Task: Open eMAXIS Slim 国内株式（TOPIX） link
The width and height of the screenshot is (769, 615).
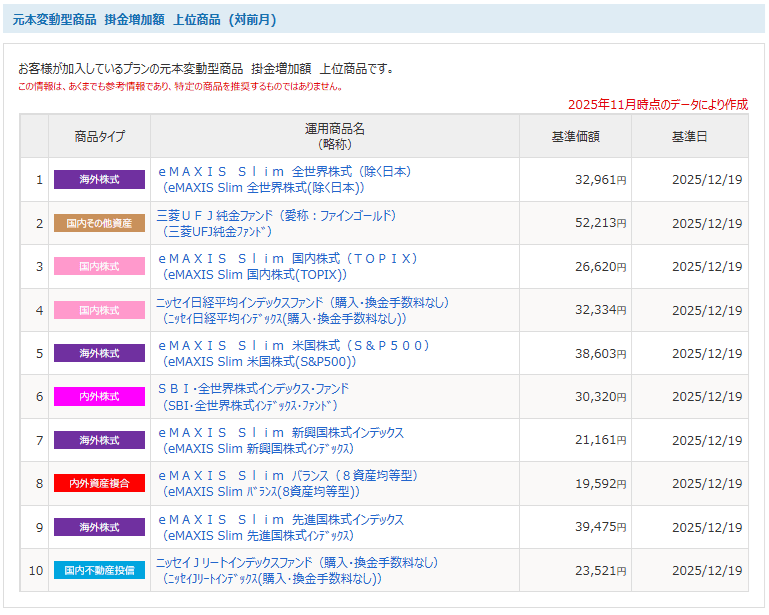Action: click(x=288, y=259)
